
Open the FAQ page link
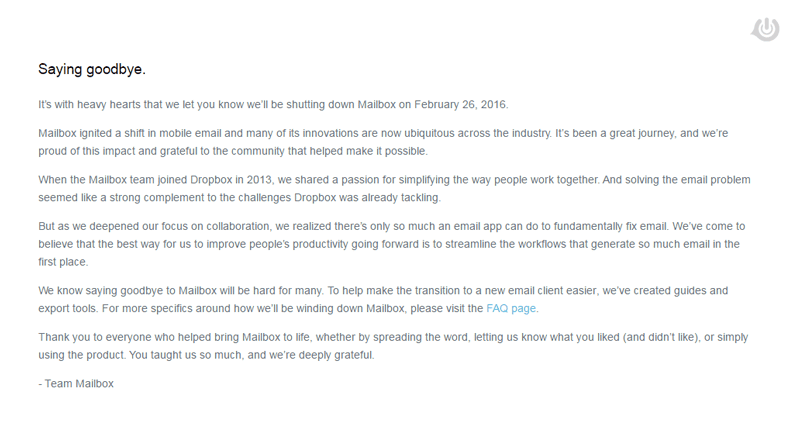coord(512,308)
